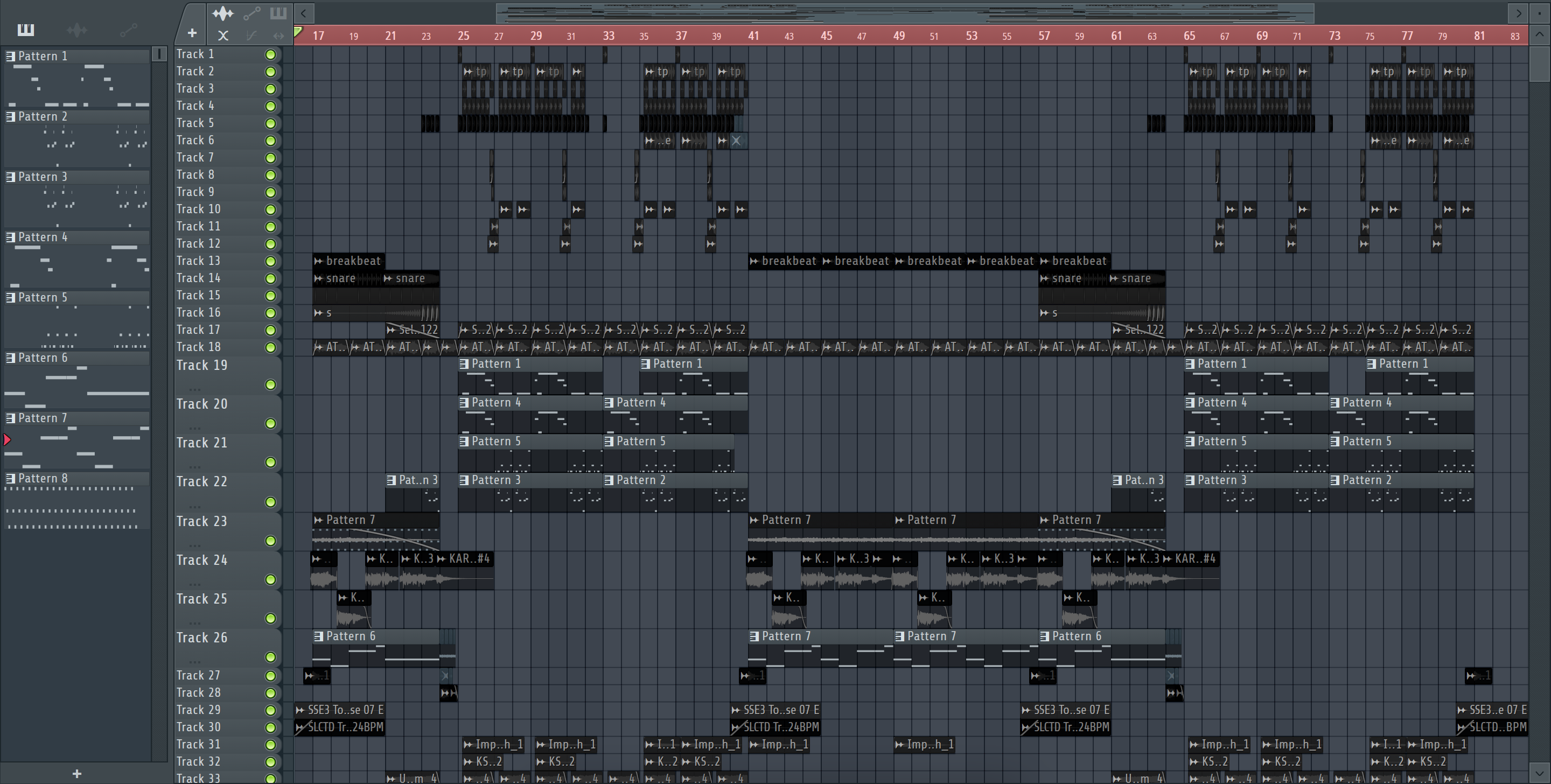Image resolution: width=1551 pixels, height=784 pixels.
Task: Click the piano-roll icon of Pattern 8 in picker
Action: [x=10, y=478]
